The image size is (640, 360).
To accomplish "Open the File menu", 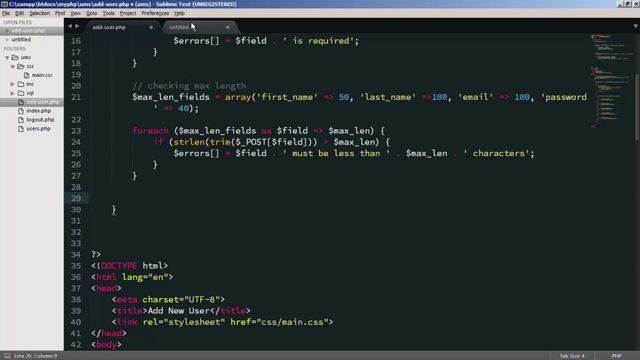I will pyautogui.click(x=6, y=13).
